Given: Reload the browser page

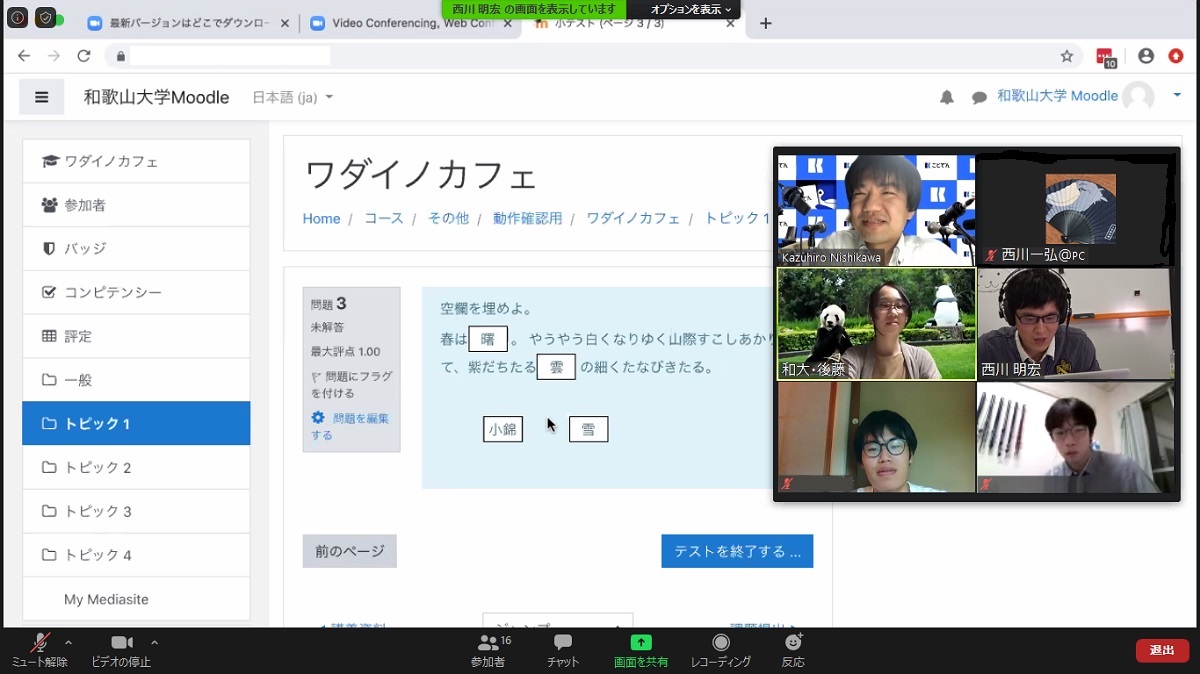Looking at the screenshot, I should click(84, 56).
